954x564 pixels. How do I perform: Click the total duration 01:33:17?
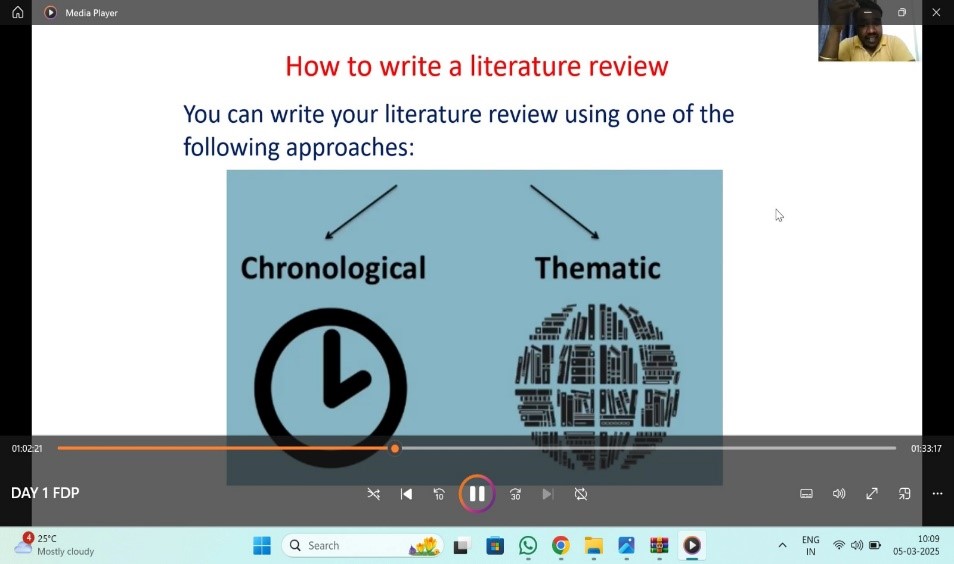pos(926,448)
